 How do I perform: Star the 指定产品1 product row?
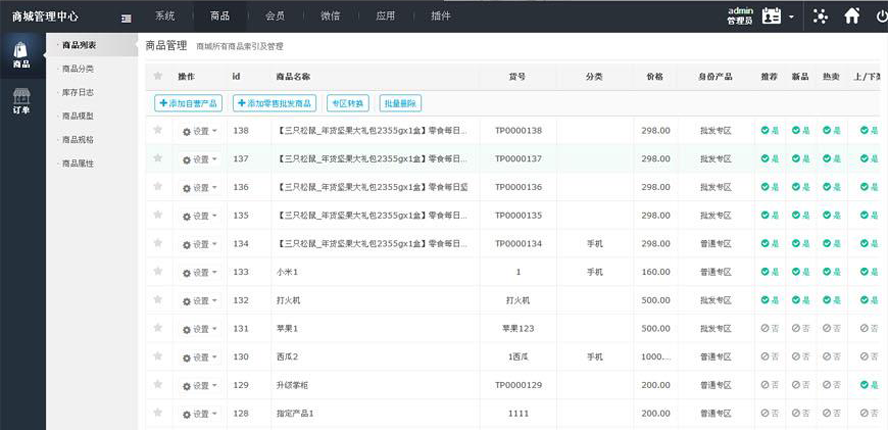(158, 413)
